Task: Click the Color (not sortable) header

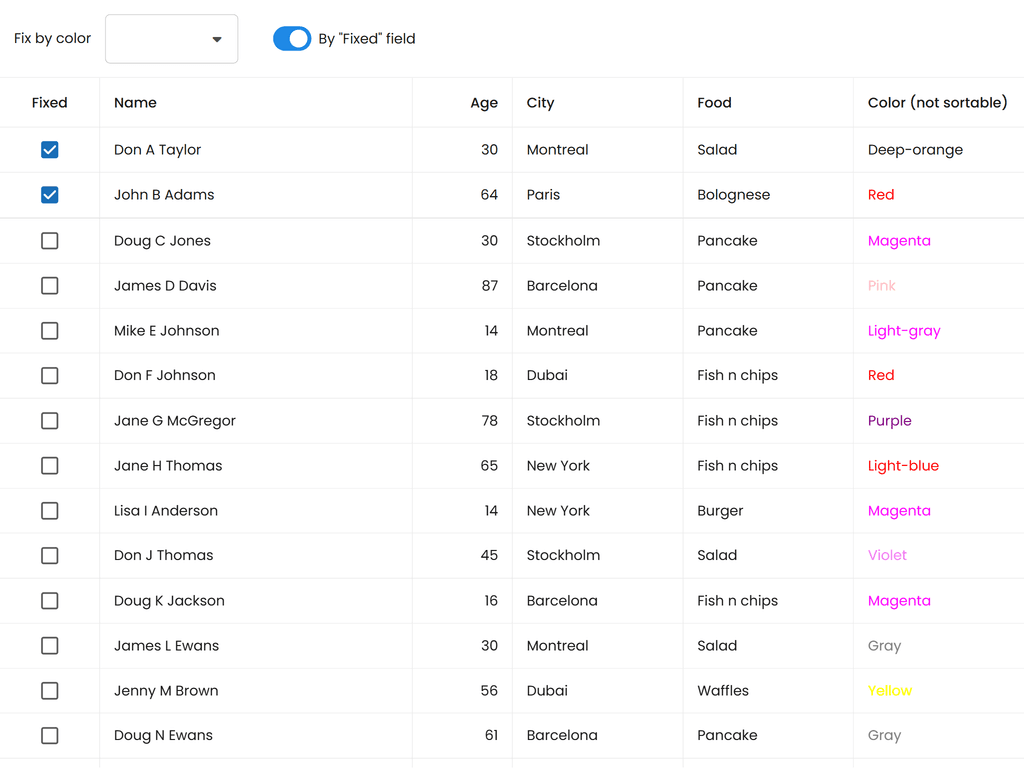Action: [x=937, y=103]
